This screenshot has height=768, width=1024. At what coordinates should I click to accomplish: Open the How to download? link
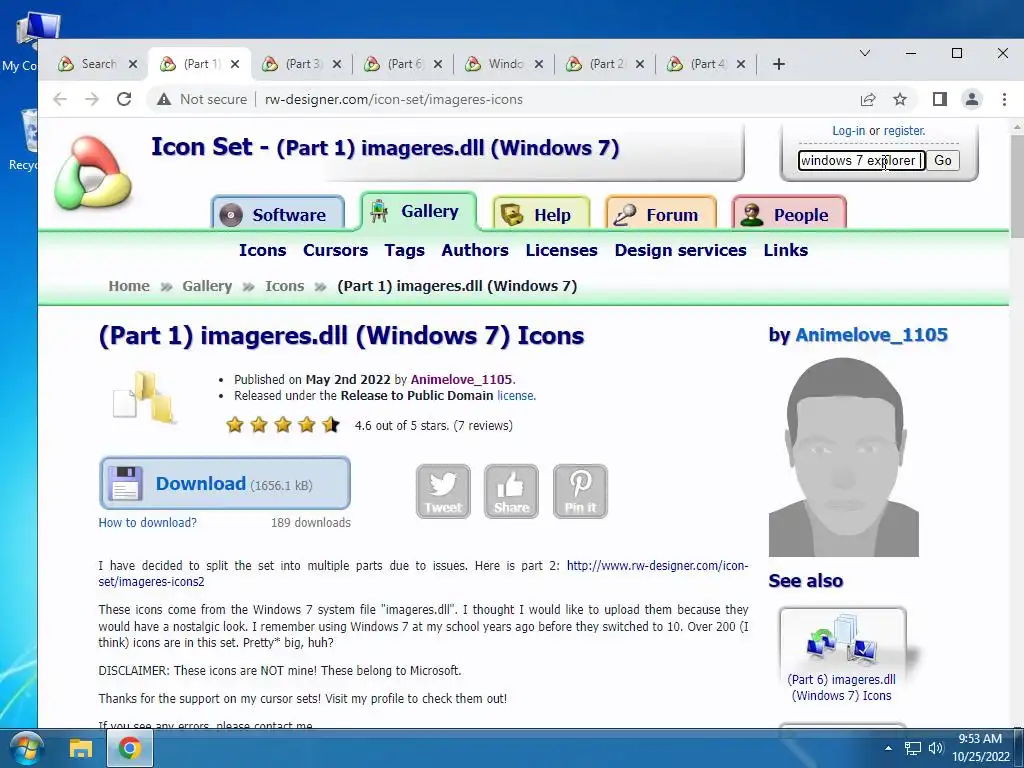[x=148, y=522]
